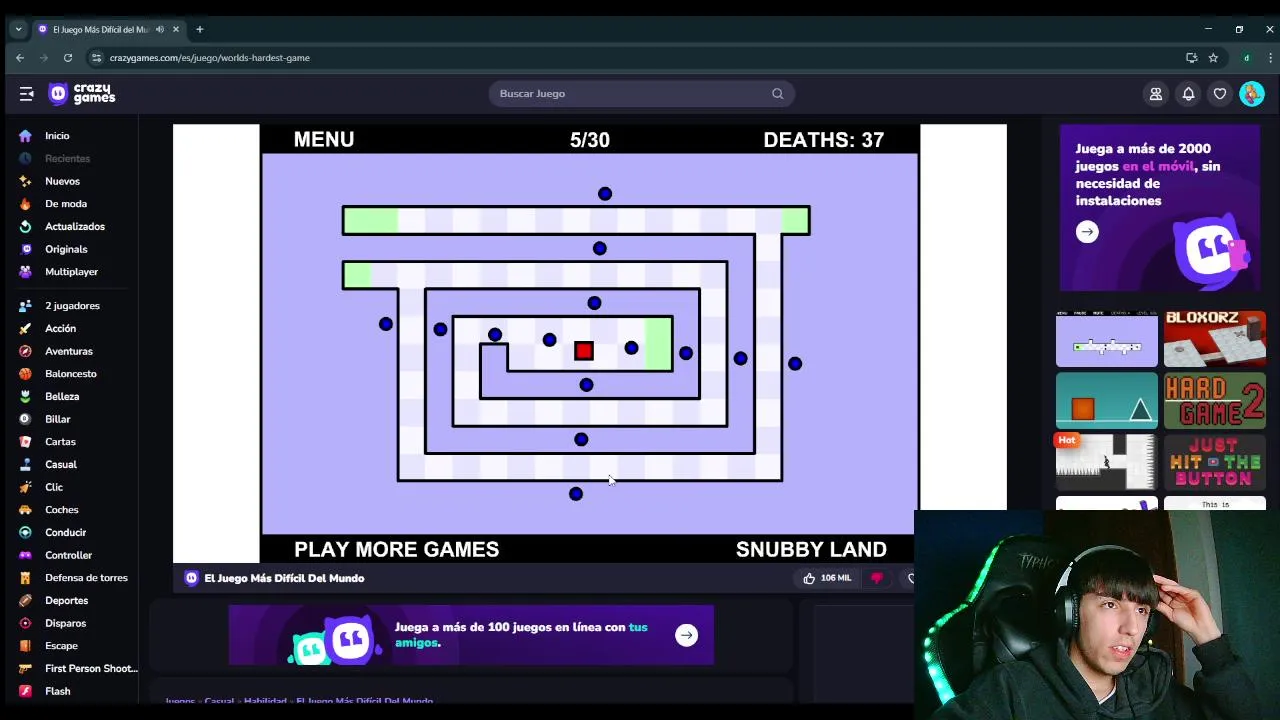Click SNUBBY LAND in the game
This screenshot has height=720, width=1280.
tap(811, 549)
